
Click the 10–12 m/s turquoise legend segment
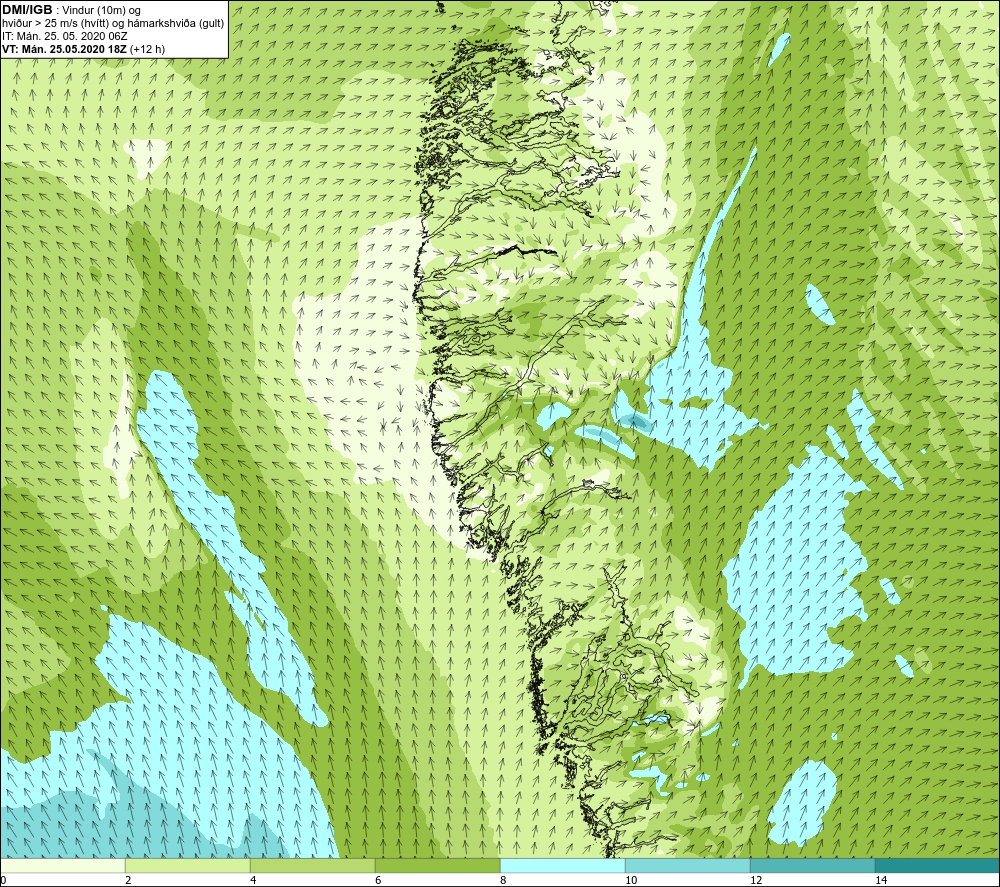click(x=688, y=865)
